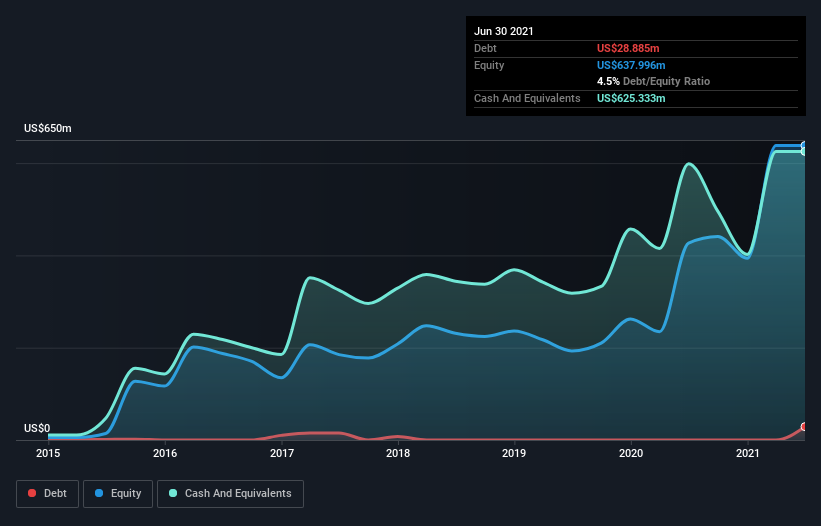Click the Debt label in tooltip
Screen dimensions: 821x526
pyautogui.click(x=485, y=48)
